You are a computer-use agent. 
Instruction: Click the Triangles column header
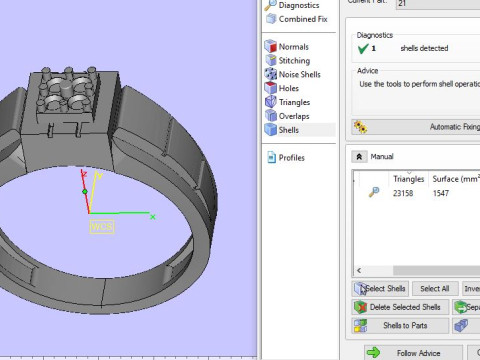[x=409, y=179]
